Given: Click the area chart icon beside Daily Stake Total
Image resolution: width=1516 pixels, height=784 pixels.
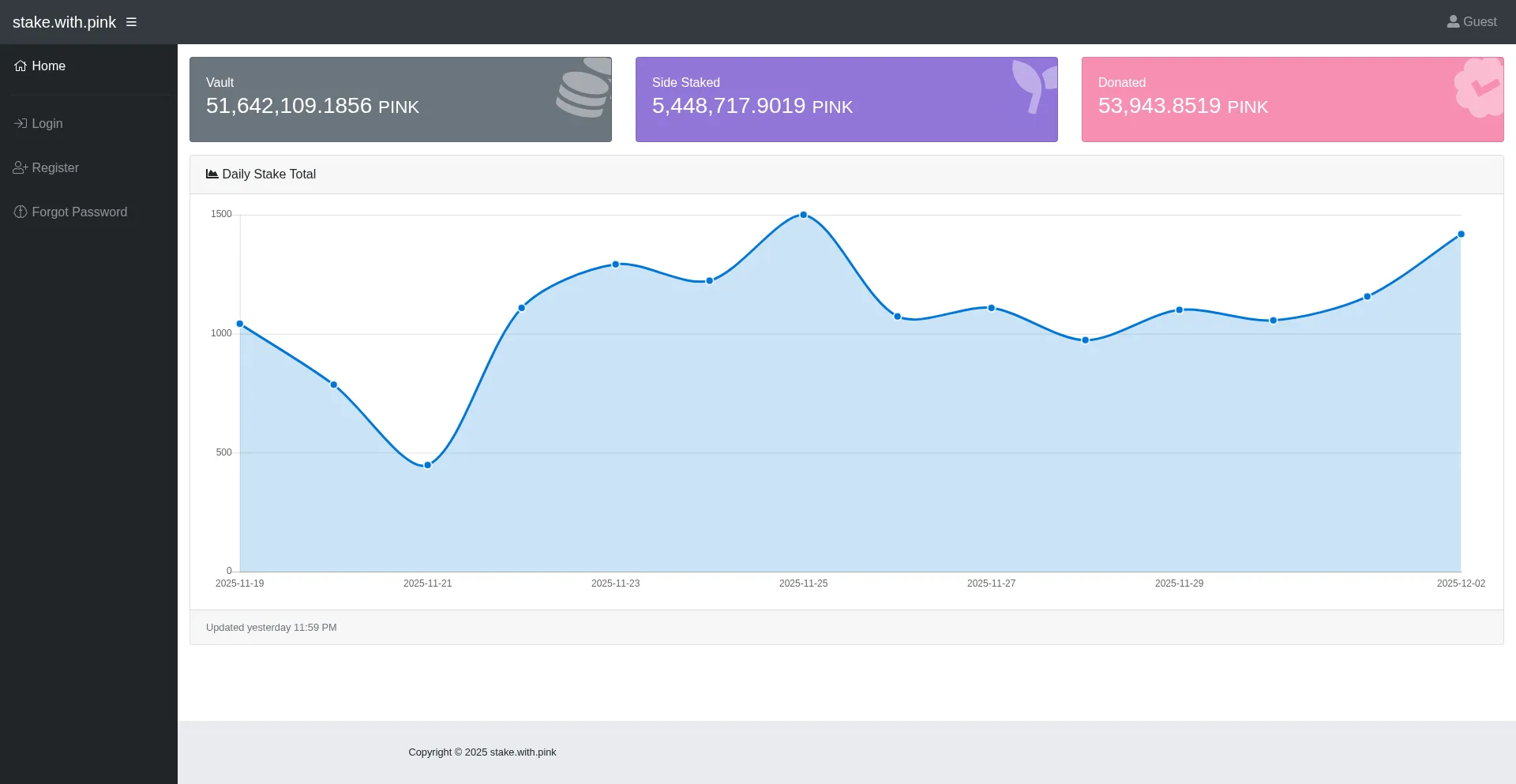Looking at the screenshot, I should pyautogui.click(x=212, y=174).
